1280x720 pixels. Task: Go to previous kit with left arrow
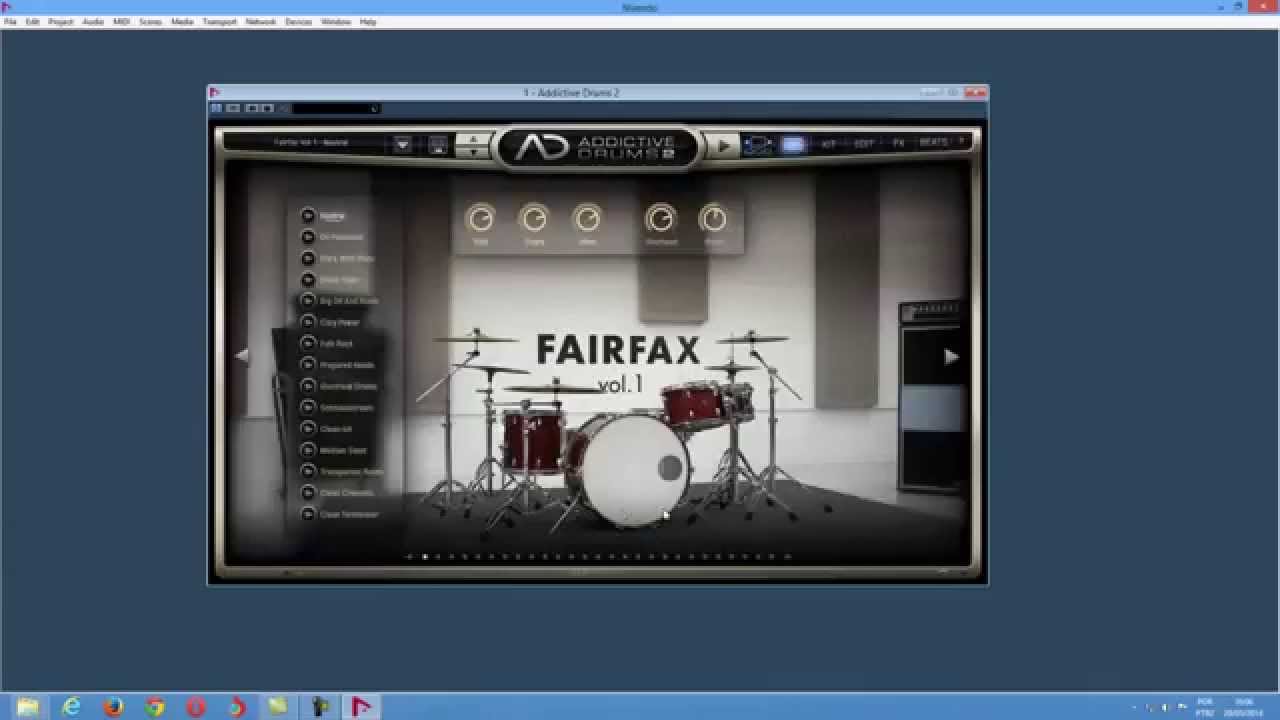[x=241, y=355]
